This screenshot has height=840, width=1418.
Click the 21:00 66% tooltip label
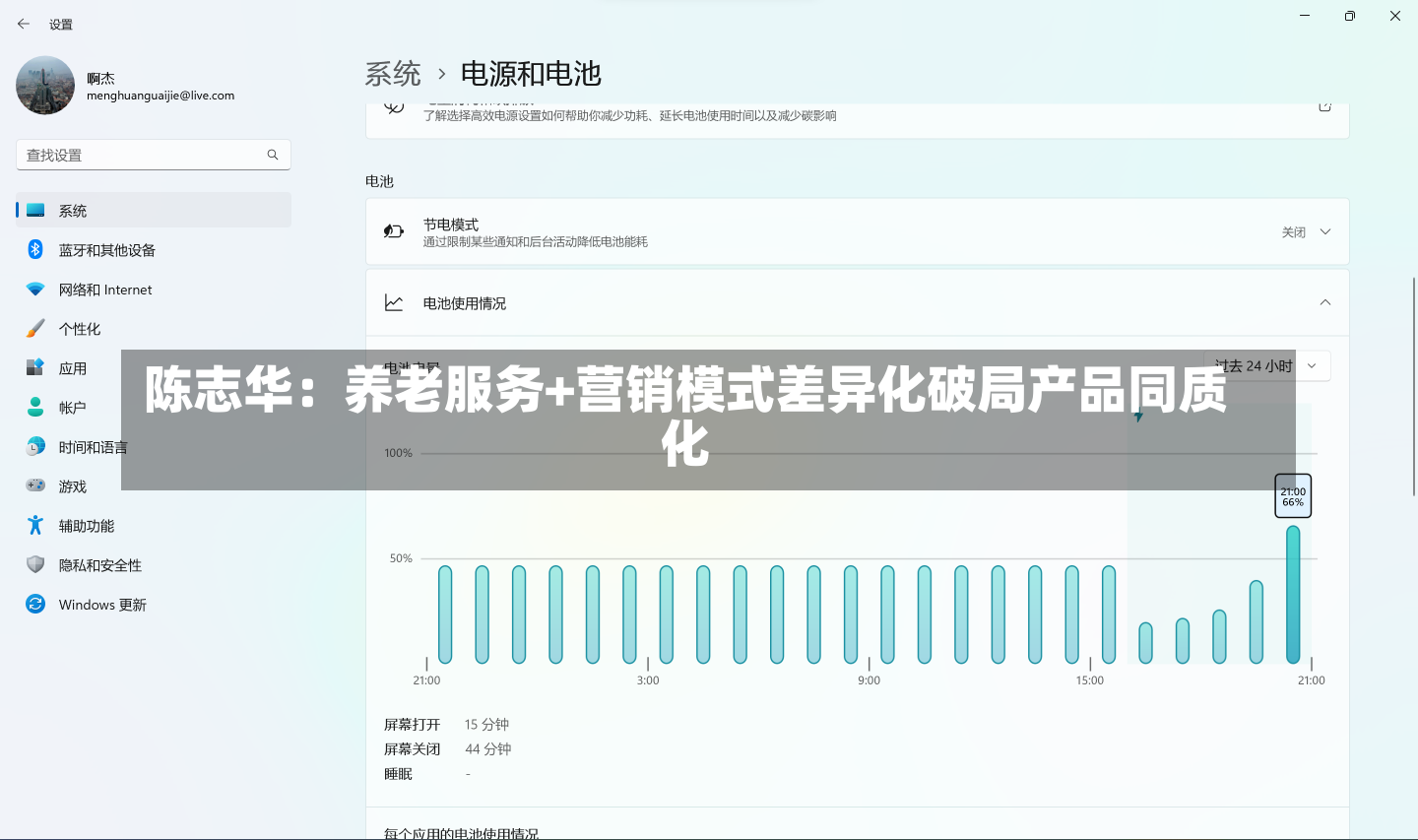(1293, 496)
